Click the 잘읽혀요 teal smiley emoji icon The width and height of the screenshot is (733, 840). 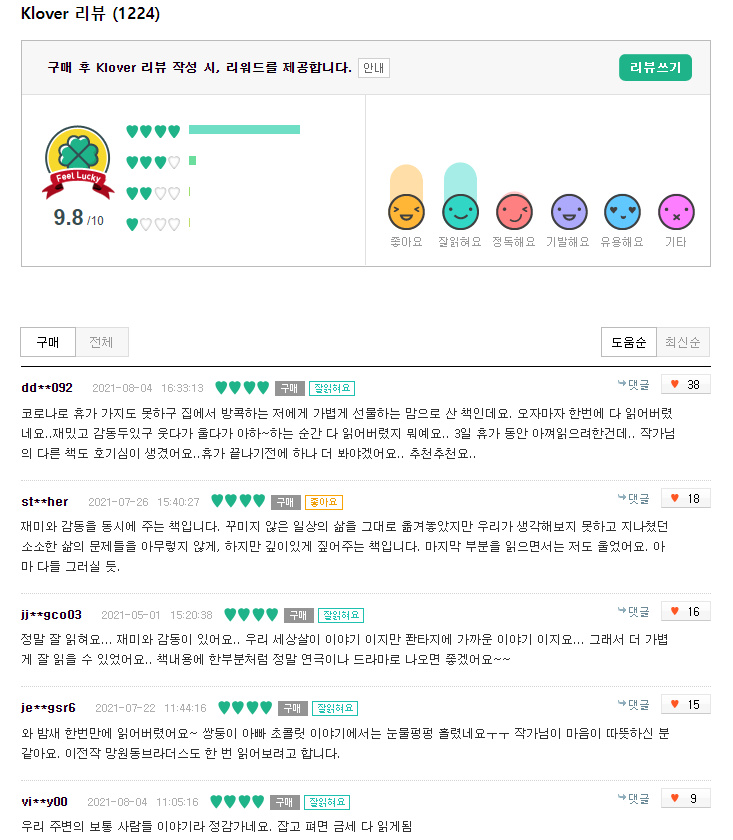(x=460, y=212)
